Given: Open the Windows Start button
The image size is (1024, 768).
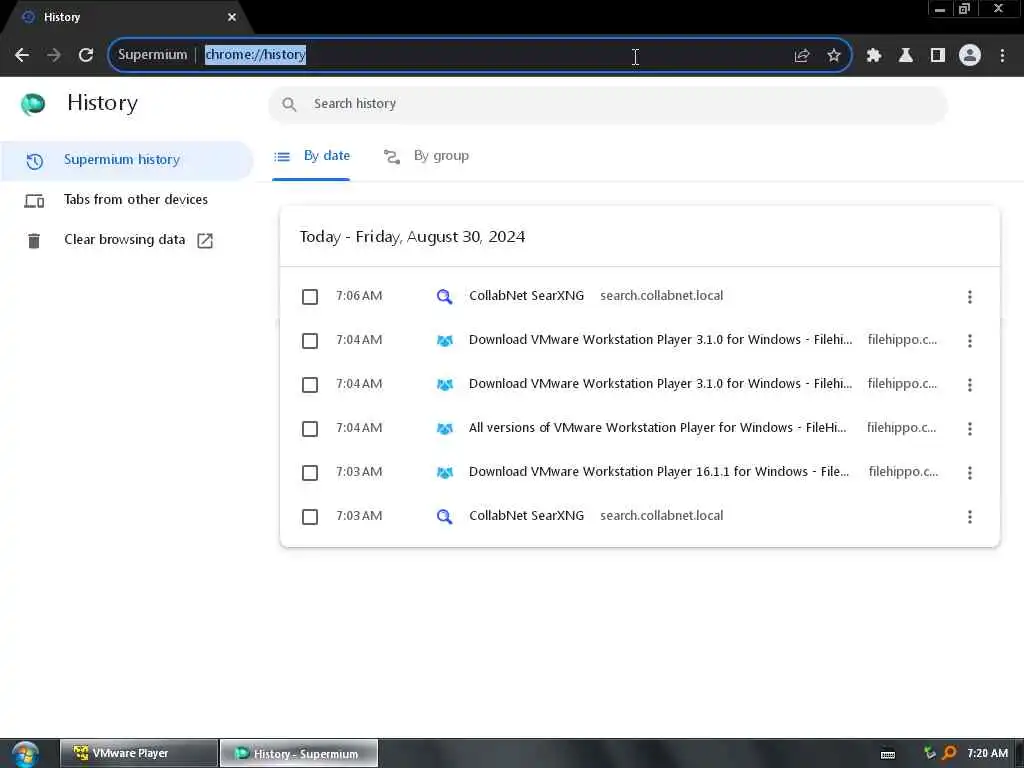Looking at the screenshot, I should pyautogui.click(x=25, y=754).
